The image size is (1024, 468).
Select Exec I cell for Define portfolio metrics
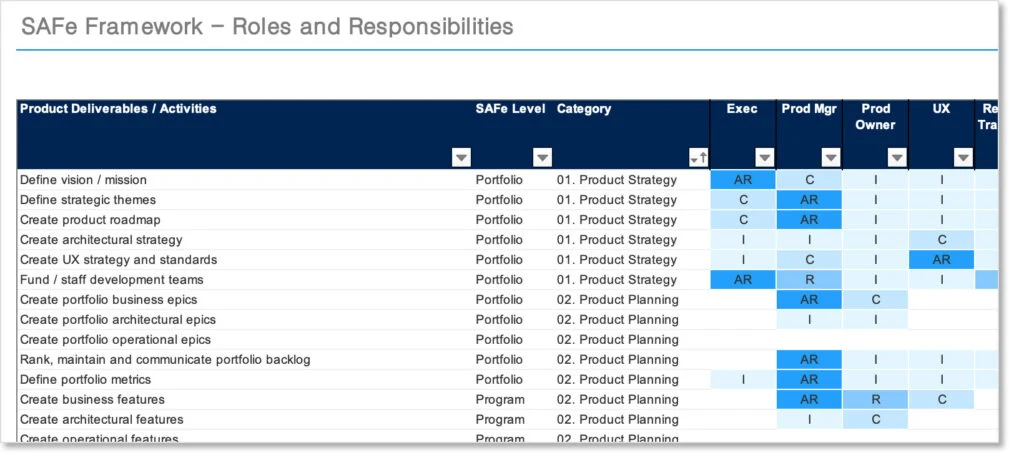coord(743,379)
